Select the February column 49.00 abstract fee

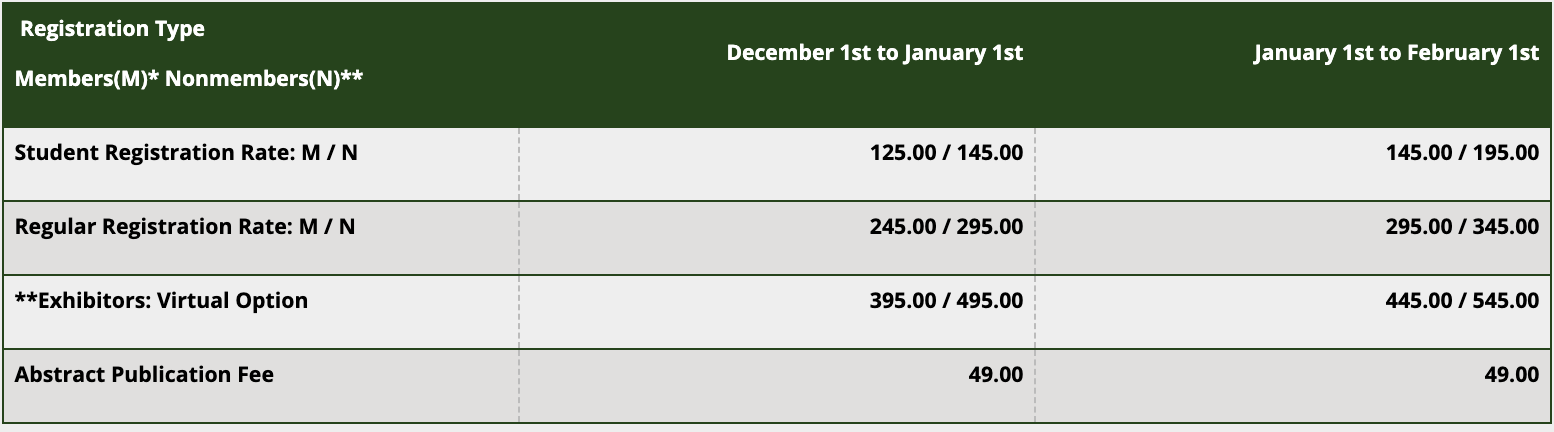(x=1511, y=375)
